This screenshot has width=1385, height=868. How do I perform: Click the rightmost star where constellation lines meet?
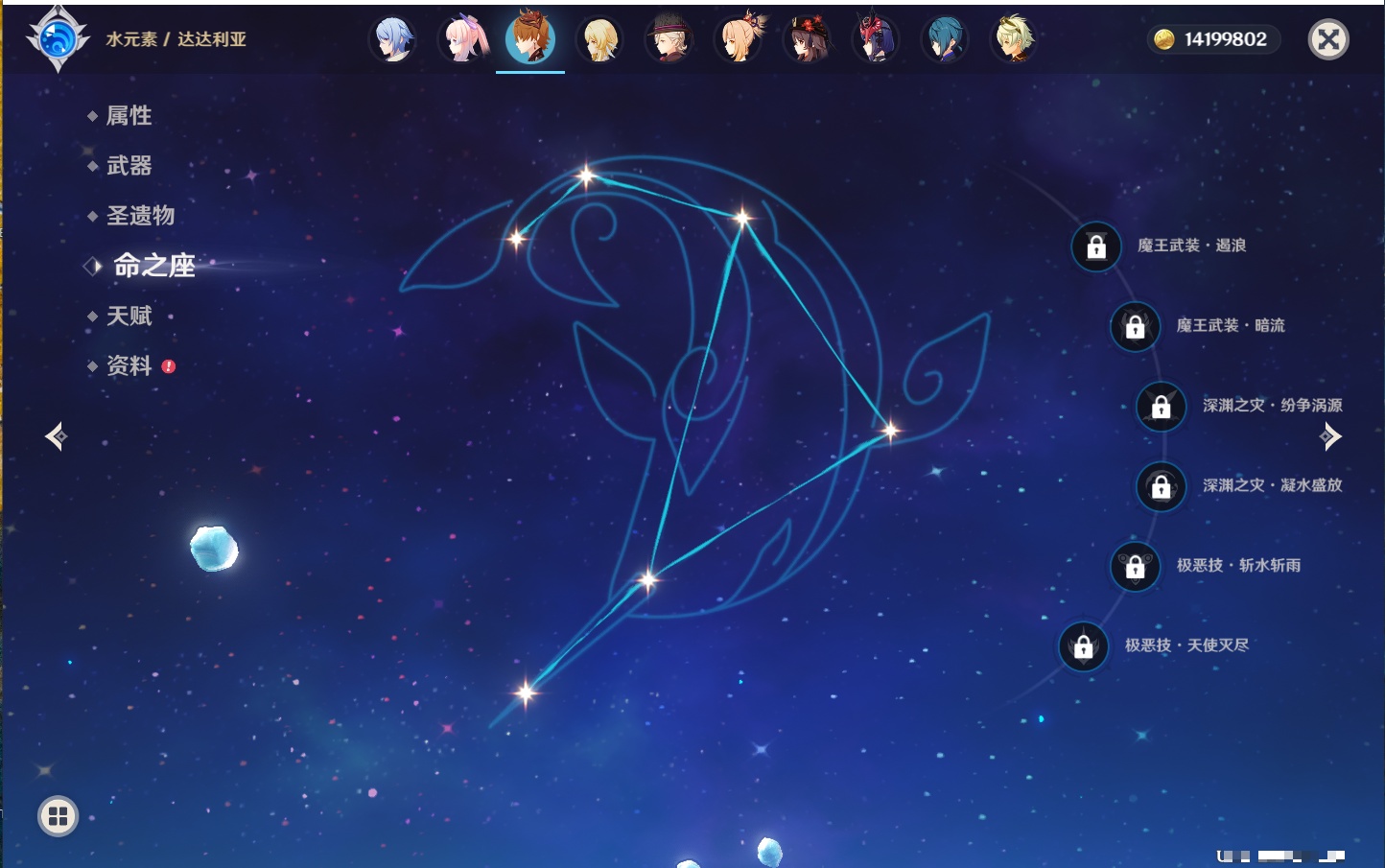click(x=890, y=431)
